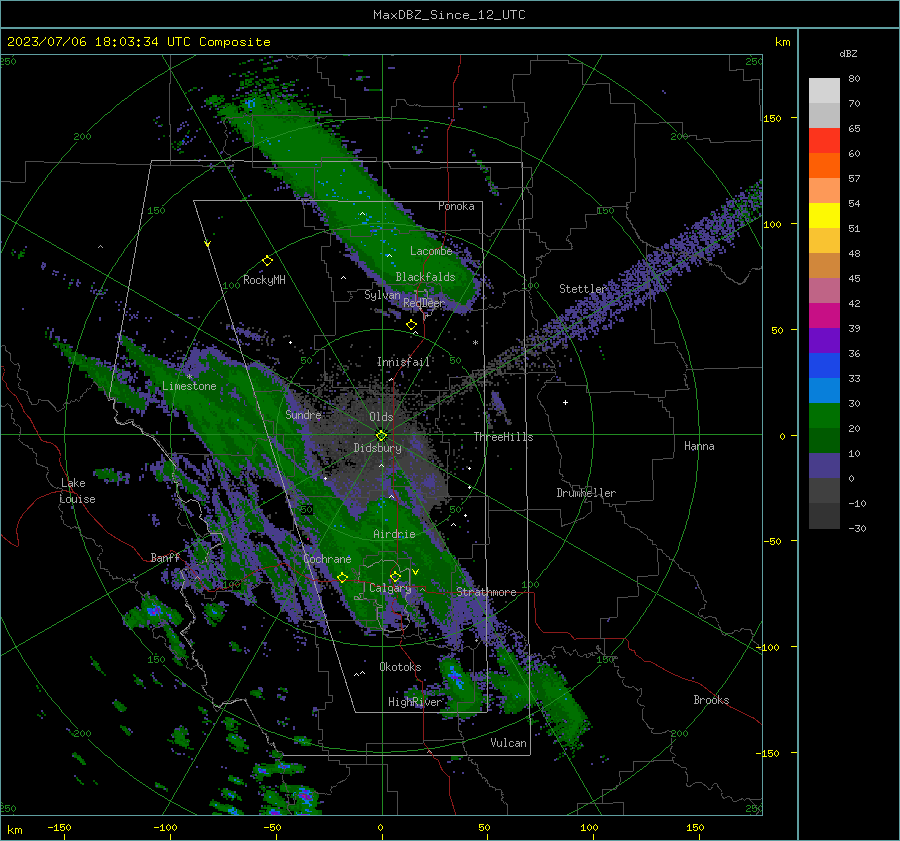This screenshot has width=900, height=841.
Task: Click the Lacombe city label
Action: pos(431,251)
